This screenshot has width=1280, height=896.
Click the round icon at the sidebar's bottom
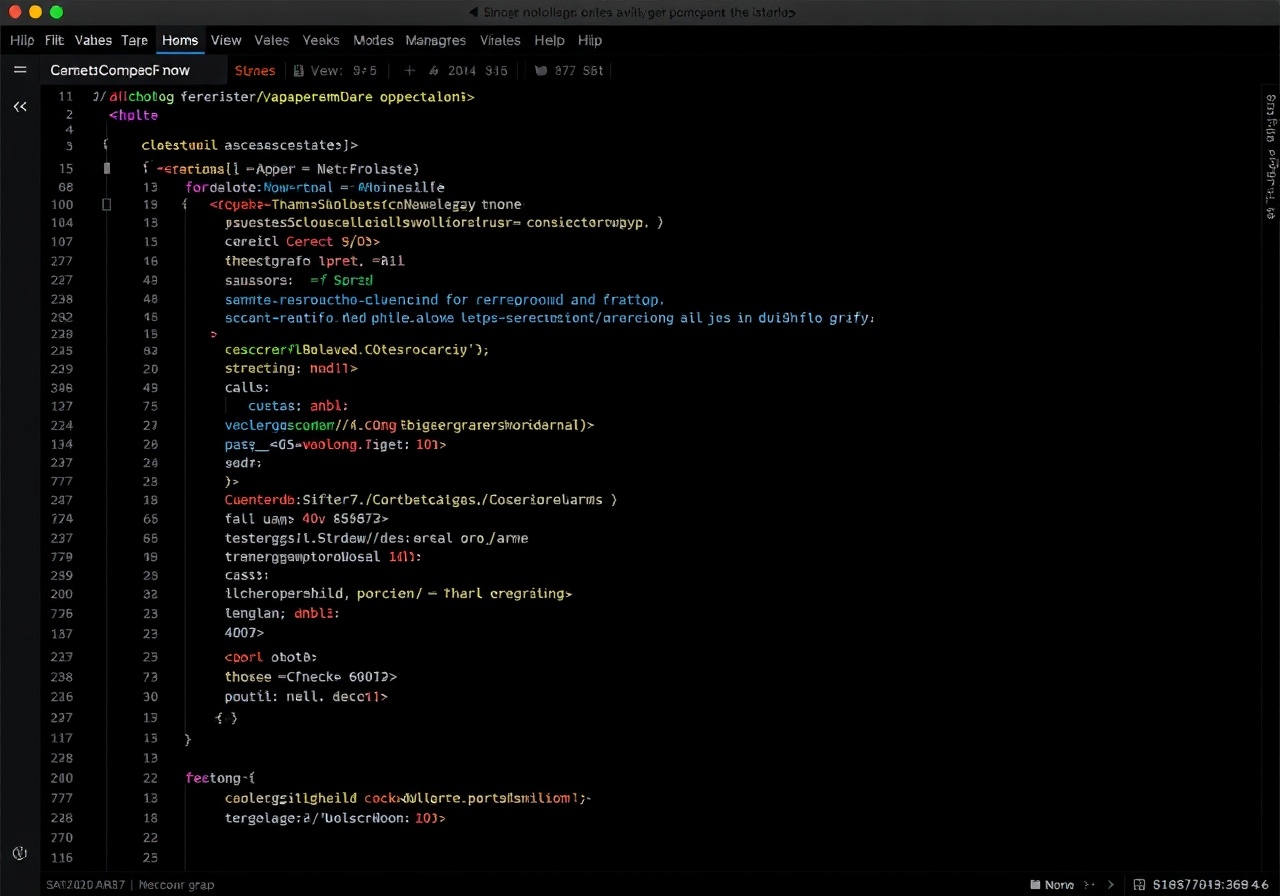pyautogui.click(x=19, y=853)
